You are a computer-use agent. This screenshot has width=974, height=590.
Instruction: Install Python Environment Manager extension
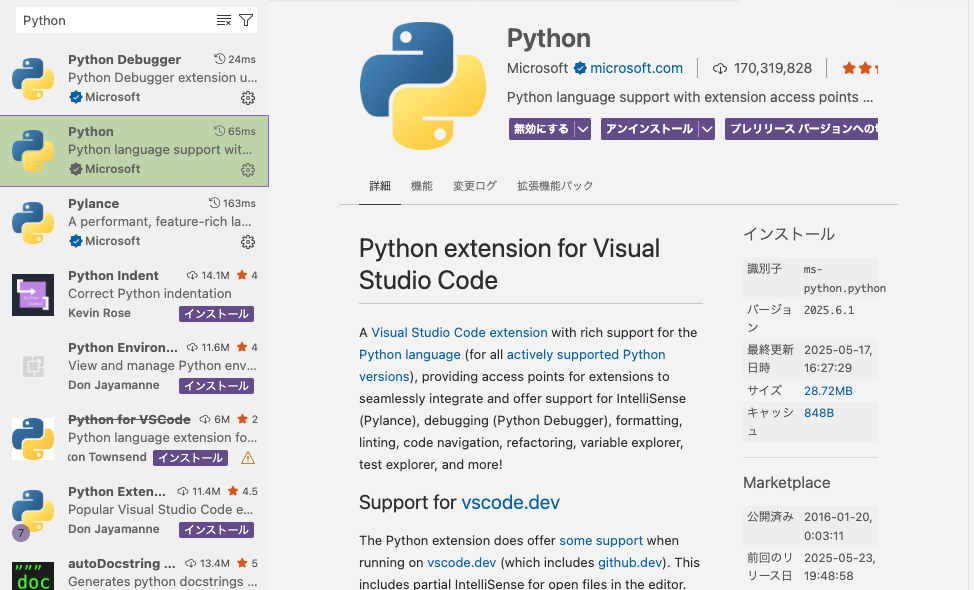tap(217, 386)
